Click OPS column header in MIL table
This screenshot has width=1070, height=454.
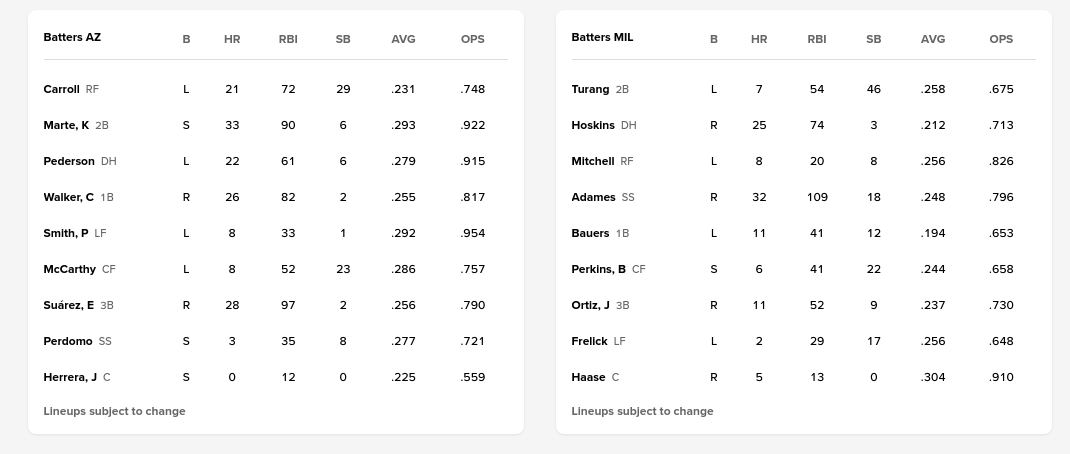click(1001, 39)
